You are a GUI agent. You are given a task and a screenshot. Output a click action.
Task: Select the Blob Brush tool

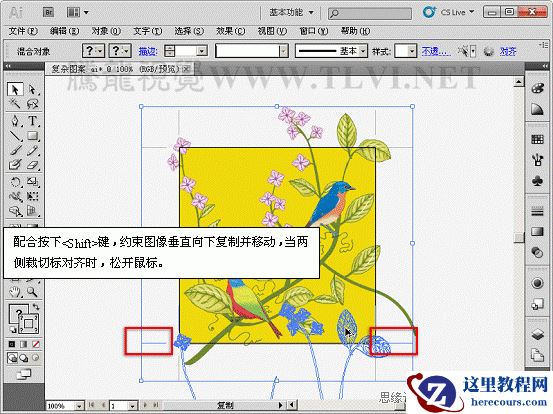[x=15, y=165]
